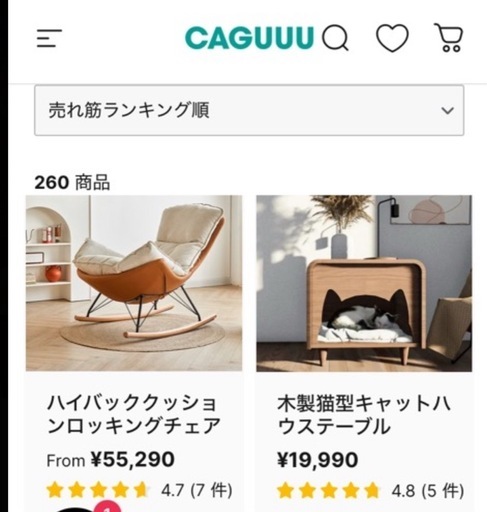Open the 売れ筋ランキング順 sort dropdown
Image resolution: width=487 pixels, height=512 pixels.
[x=249, y=110]
